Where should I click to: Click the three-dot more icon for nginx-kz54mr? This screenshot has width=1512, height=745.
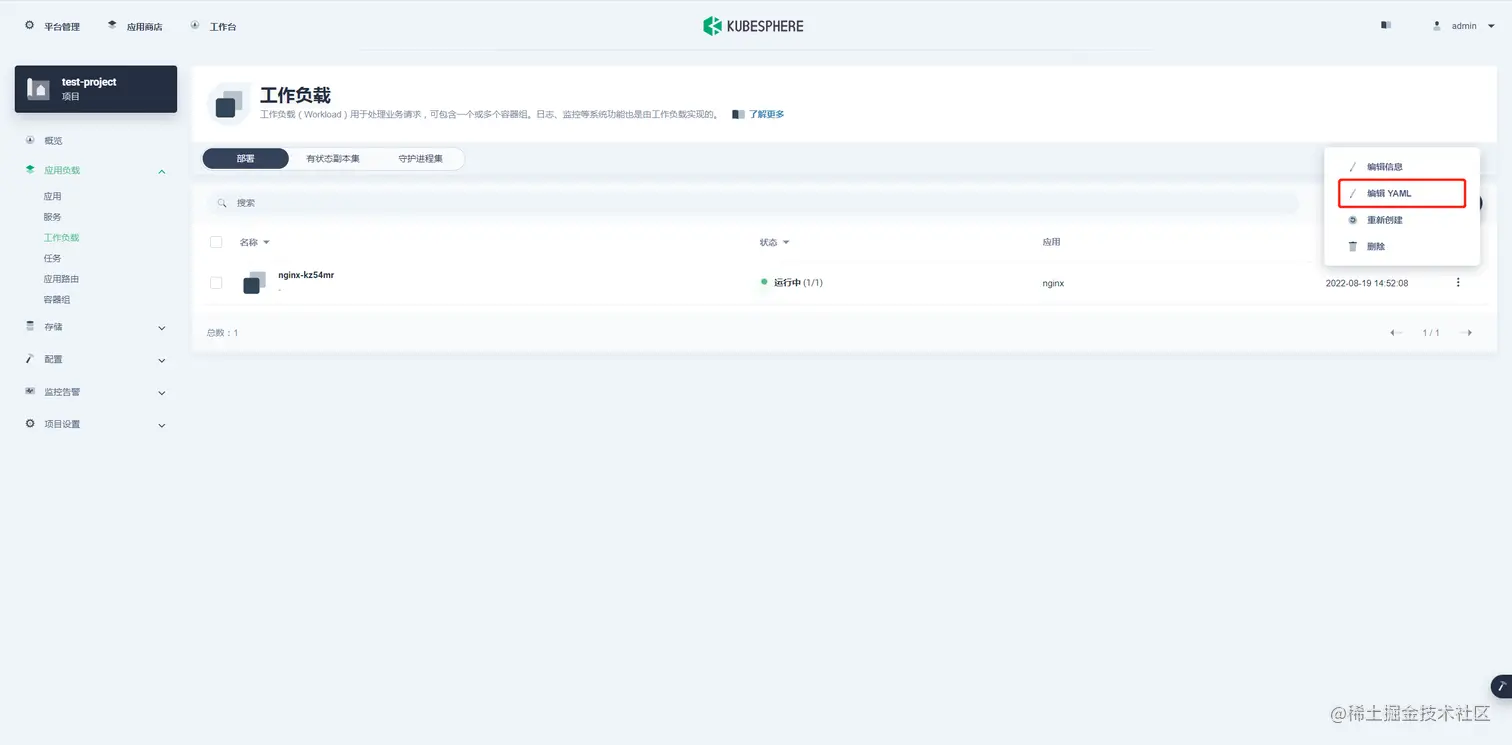(x=1458, y=283)
